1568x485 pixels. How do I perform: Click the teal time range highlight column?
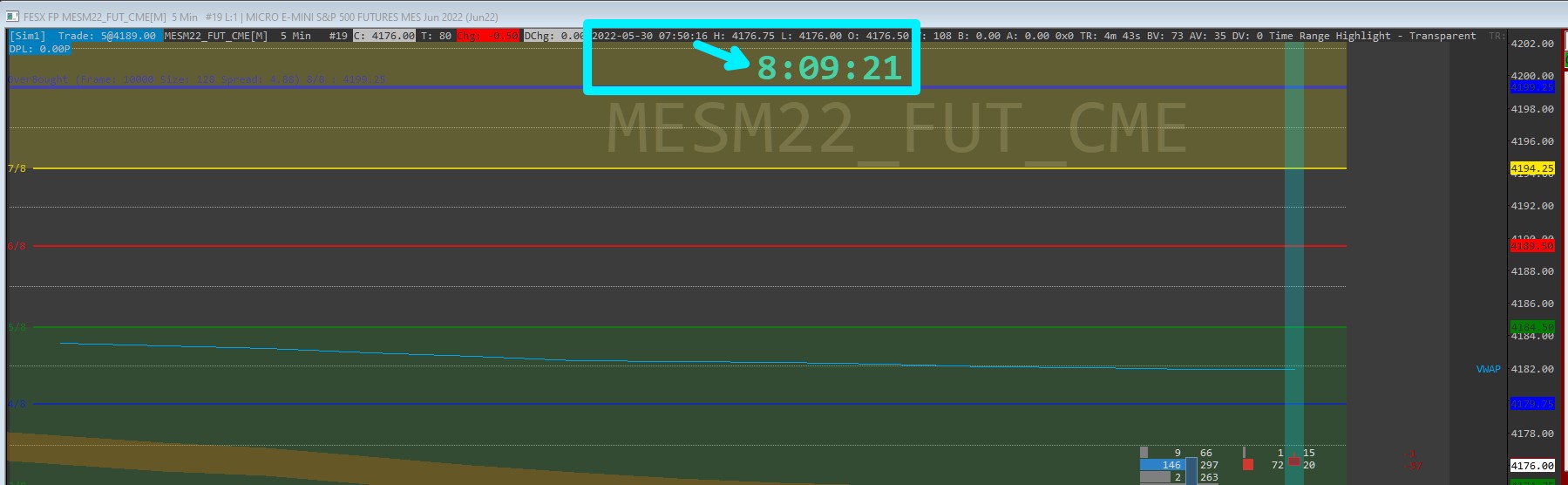[1294, 262]
